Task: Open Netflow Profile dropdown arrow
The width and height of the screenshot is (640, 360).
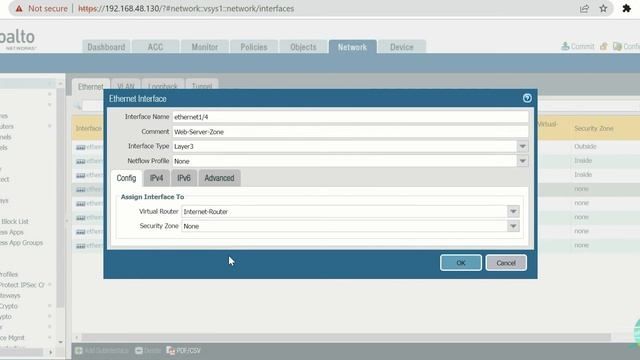Action: (x=522, y=161)
